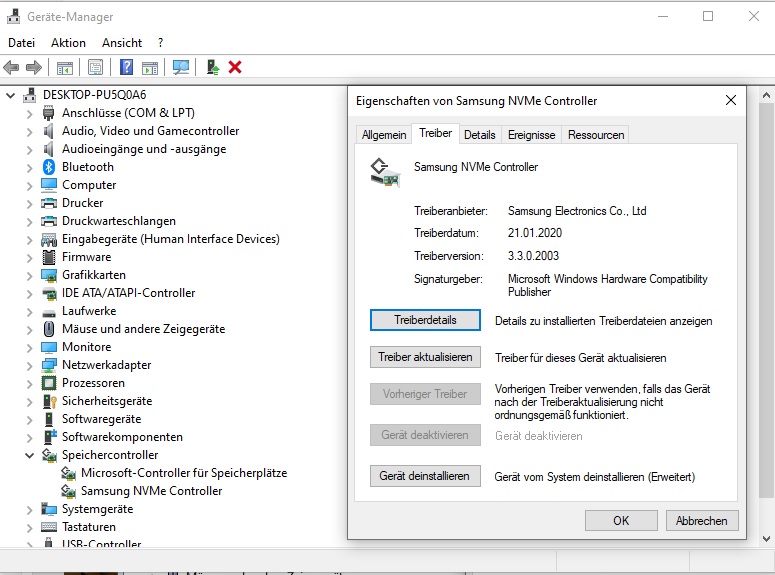
Task: Select the Druckwarteschlangen tree item
Action: pyautogui.click(x=119, y=221)
